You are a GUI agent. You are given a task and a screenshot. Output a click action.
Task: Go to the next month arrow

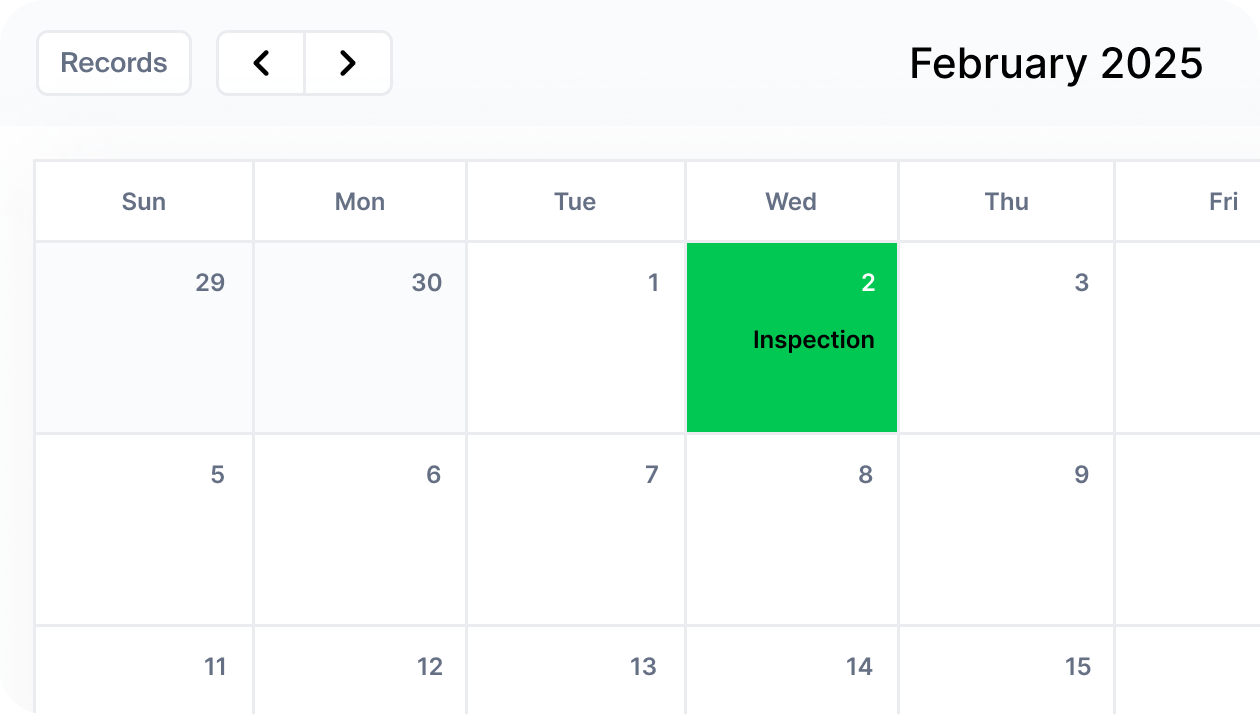348,63
